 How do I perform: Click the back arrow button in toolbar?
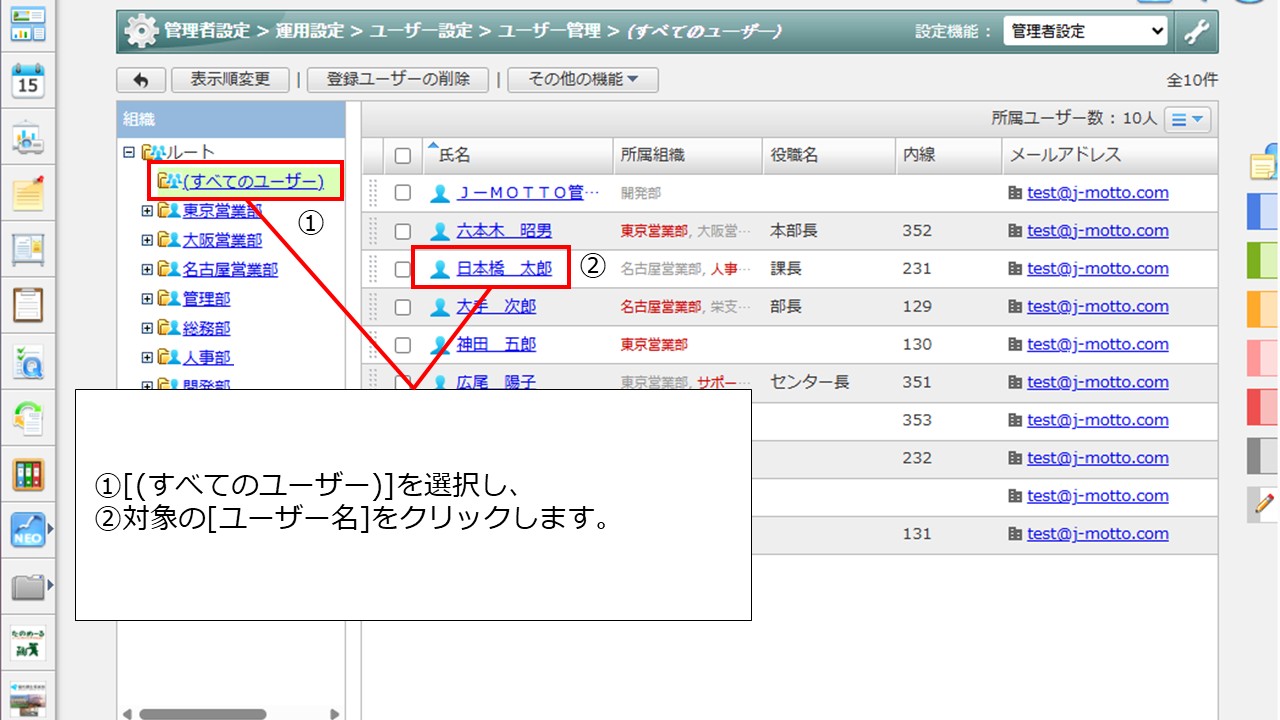[x=141, y=80]
